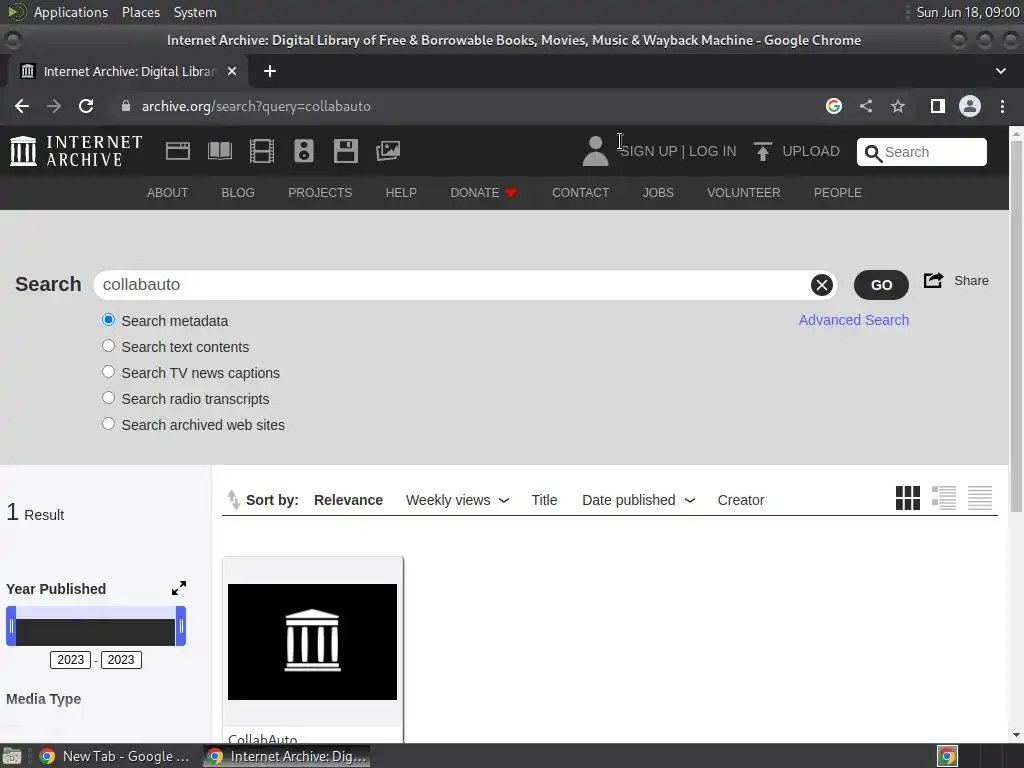Go back in Chrome
The width and height of the screenshot is (1024, 768).
(22, 106)
